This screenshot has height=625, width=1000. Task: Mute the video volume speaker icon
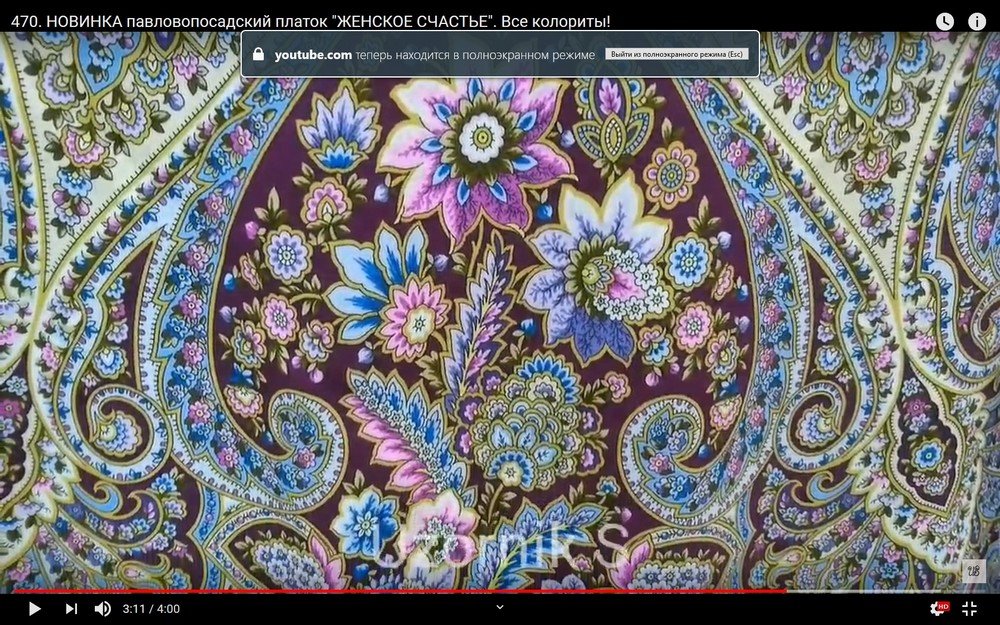102,608
